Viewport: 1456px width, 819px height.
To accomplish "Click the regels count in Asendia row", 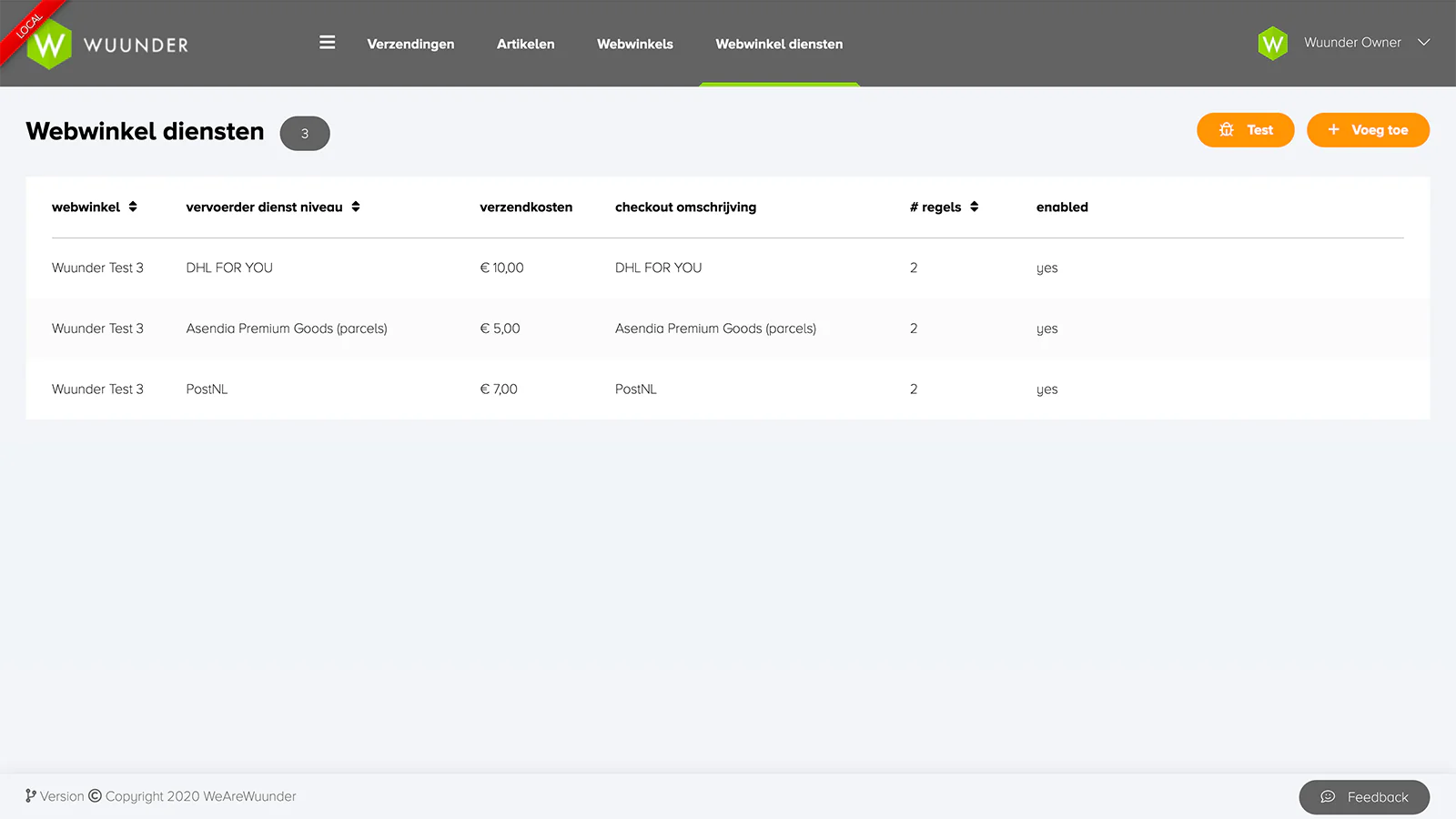I will [x=914, y=329].
